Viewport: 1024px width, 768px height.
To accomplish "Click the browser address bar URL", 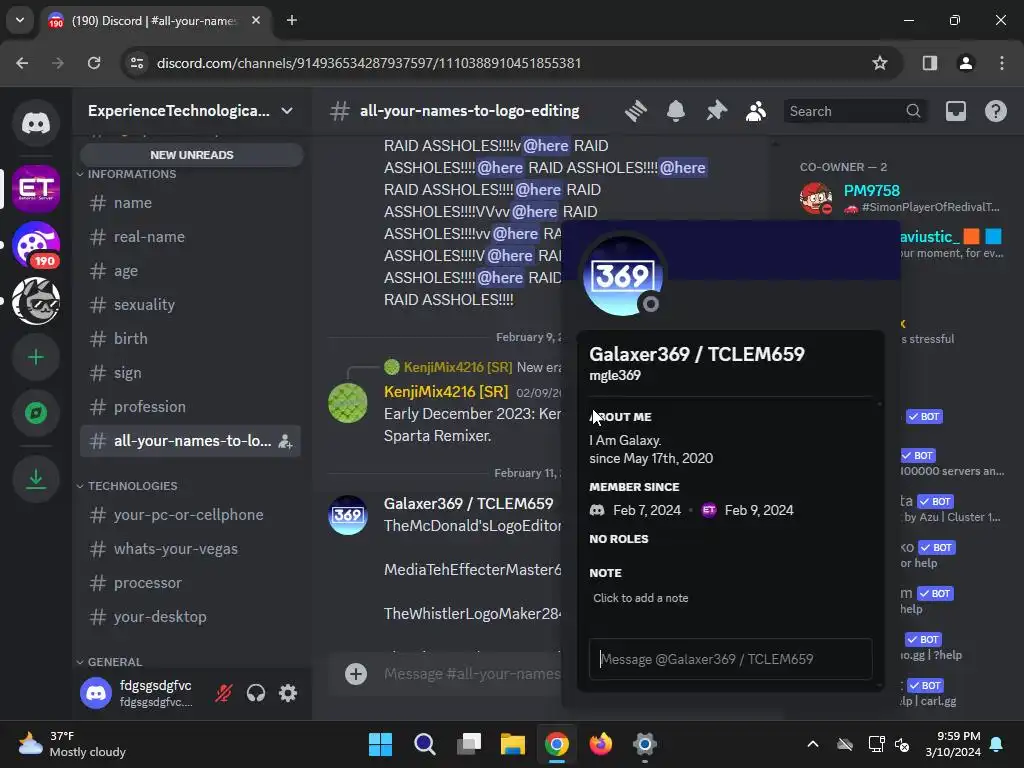I will tap(369, 63).
